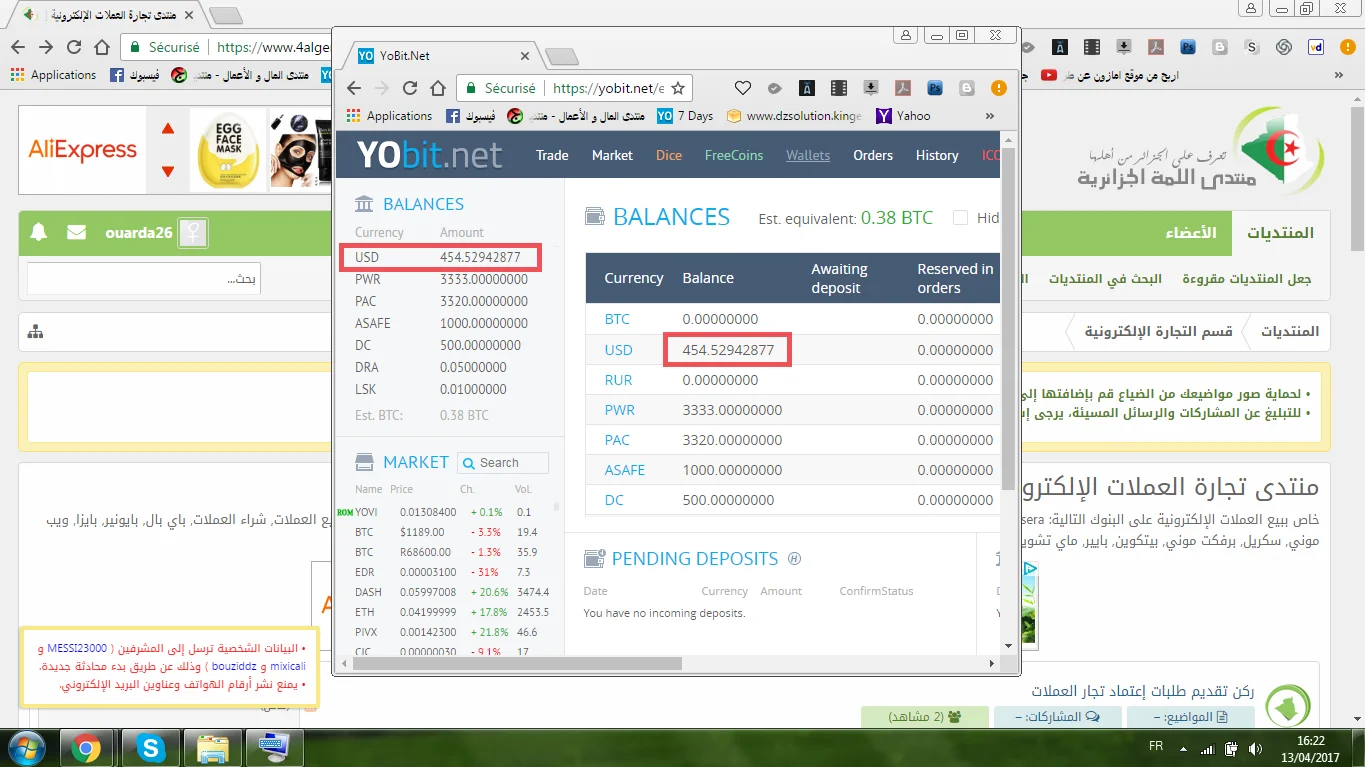The height and width of the screenshot is (767, 1365).
Task: Open the Trade menu on YoBit
Action: (552, 155)
